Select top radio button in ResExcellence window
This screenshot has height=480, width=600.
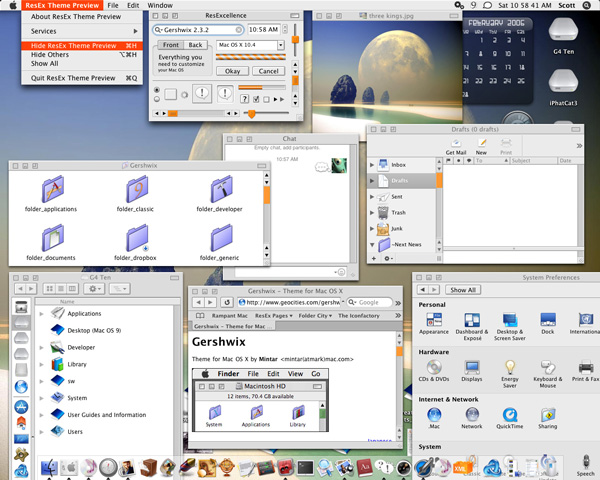(157, 90)
